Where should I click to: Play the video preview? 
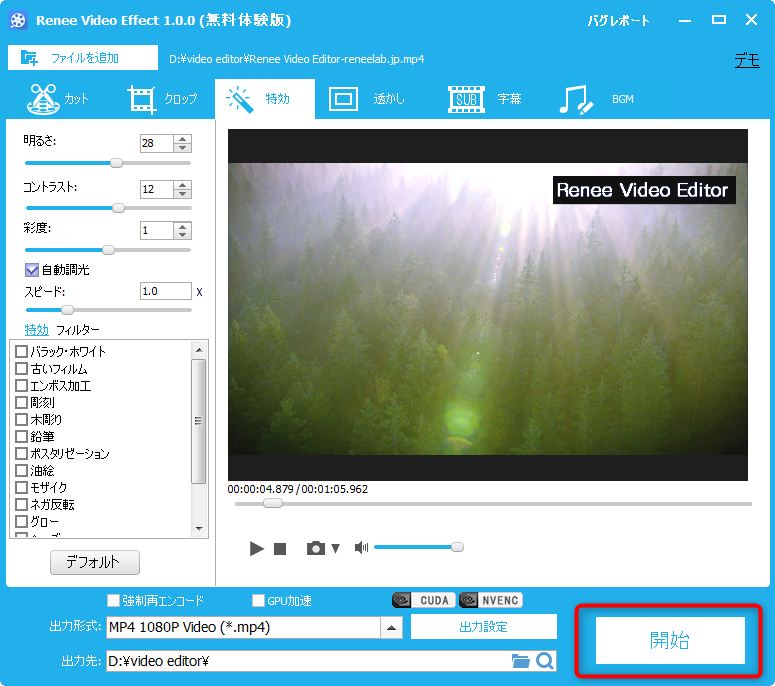pos(257,549)
